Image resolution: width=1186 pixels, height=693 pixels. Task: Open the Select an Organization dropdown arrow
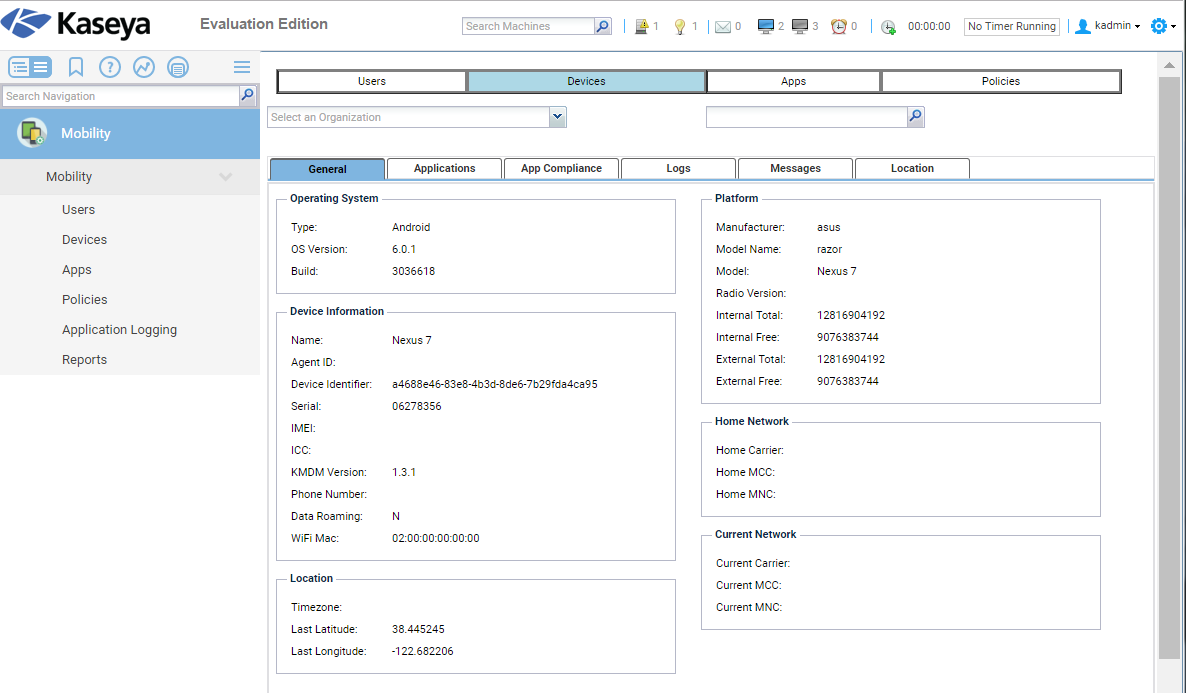coord(557,117)
